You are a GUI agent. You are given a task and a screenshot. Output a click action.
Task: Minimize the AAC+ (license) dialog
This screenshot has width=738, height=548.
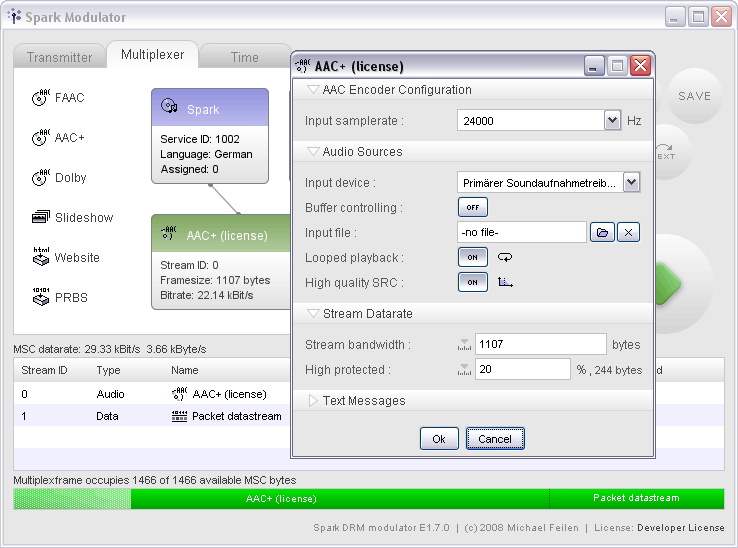pos(594,65)
